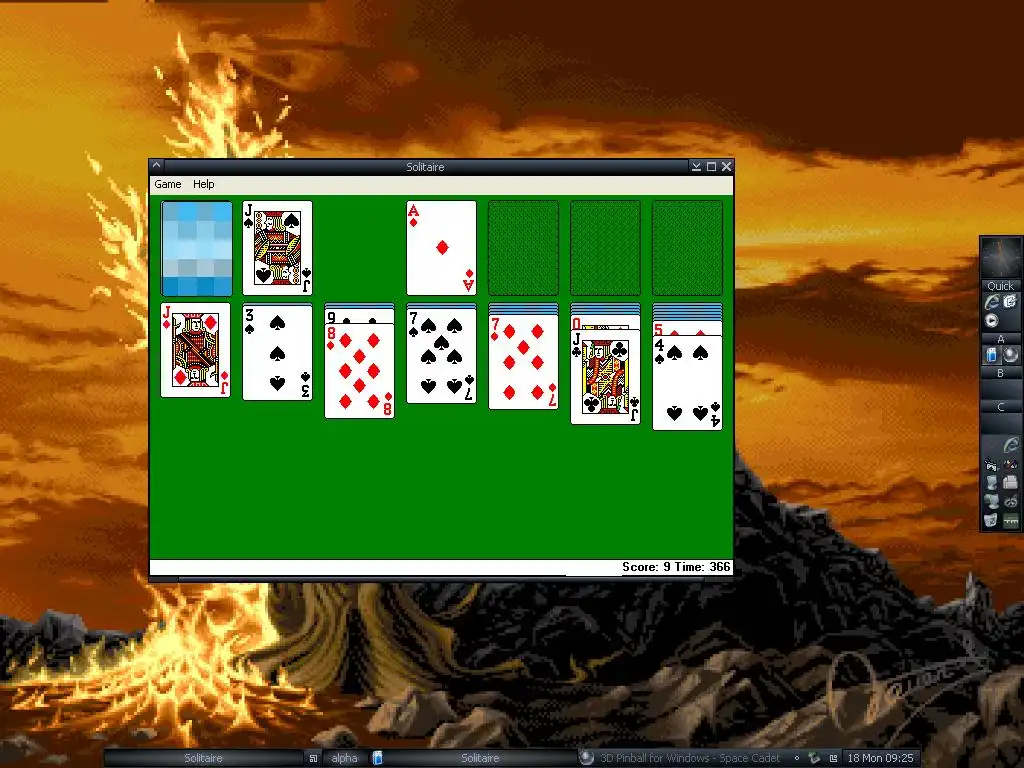Image resolution: width=1024 pixels, height=768 pixels.
Task: Click the third empty foundation slot
Action: tap(605, 248)
